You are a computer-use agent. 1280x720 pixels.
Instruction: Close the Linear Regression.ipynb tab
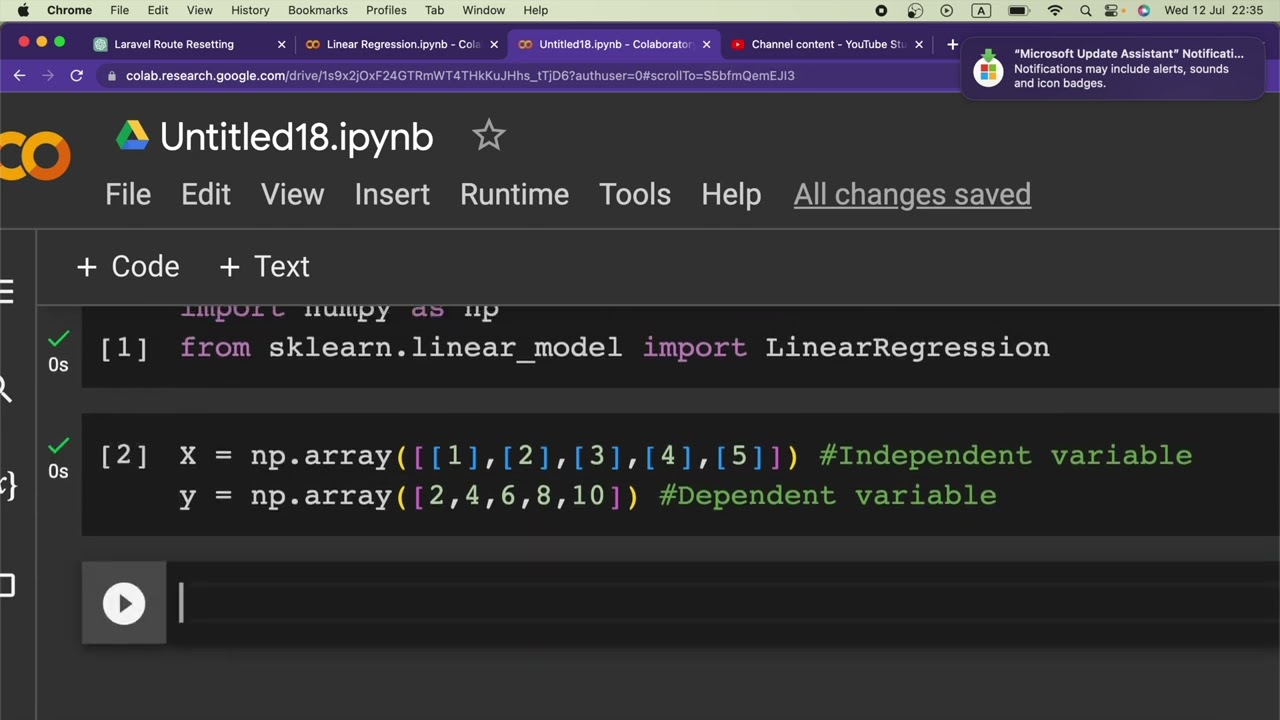click(x=494, y=44)
